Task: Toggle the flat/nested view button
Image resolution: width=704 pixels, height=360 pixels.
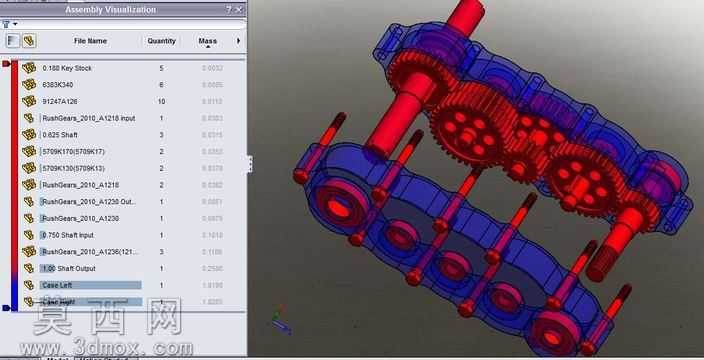Action: coord(13,41)
